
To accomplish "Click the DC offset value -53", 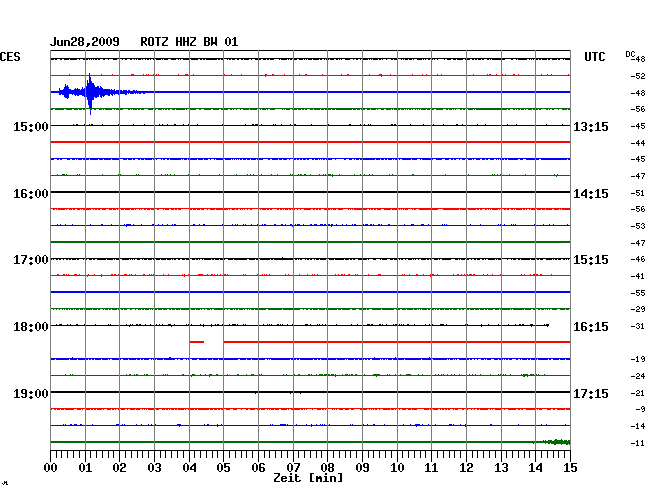I will click(638, 226).
